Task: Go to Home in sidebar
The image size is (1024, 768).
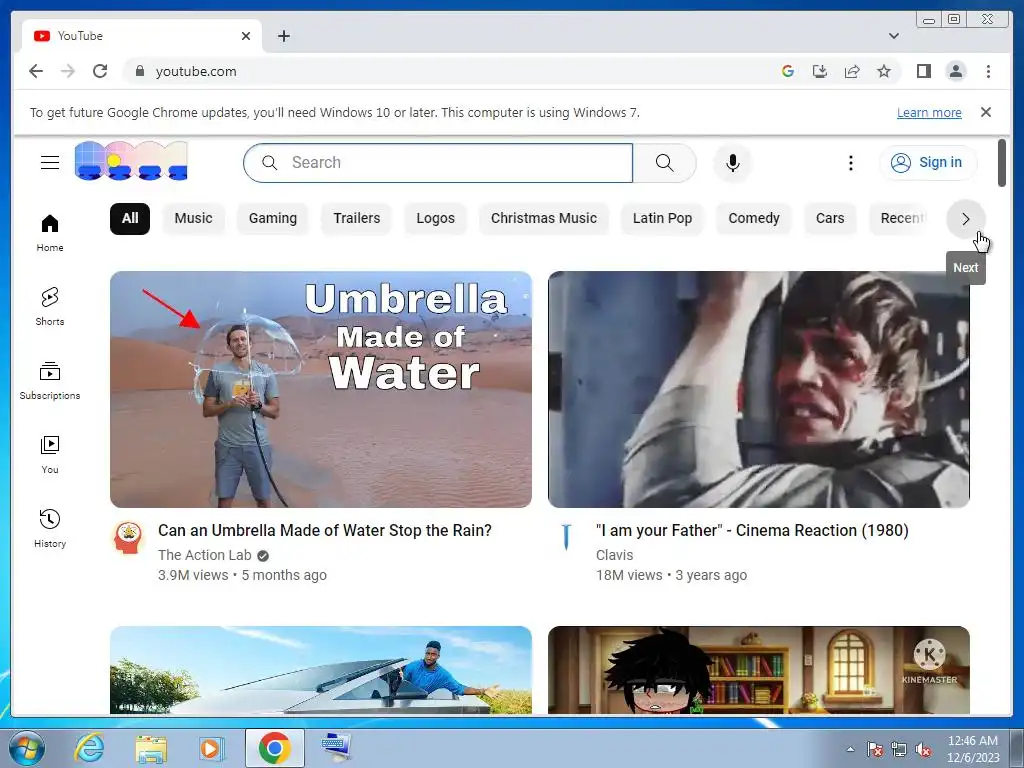Action: pyautogui.click(x=50, y=233)
